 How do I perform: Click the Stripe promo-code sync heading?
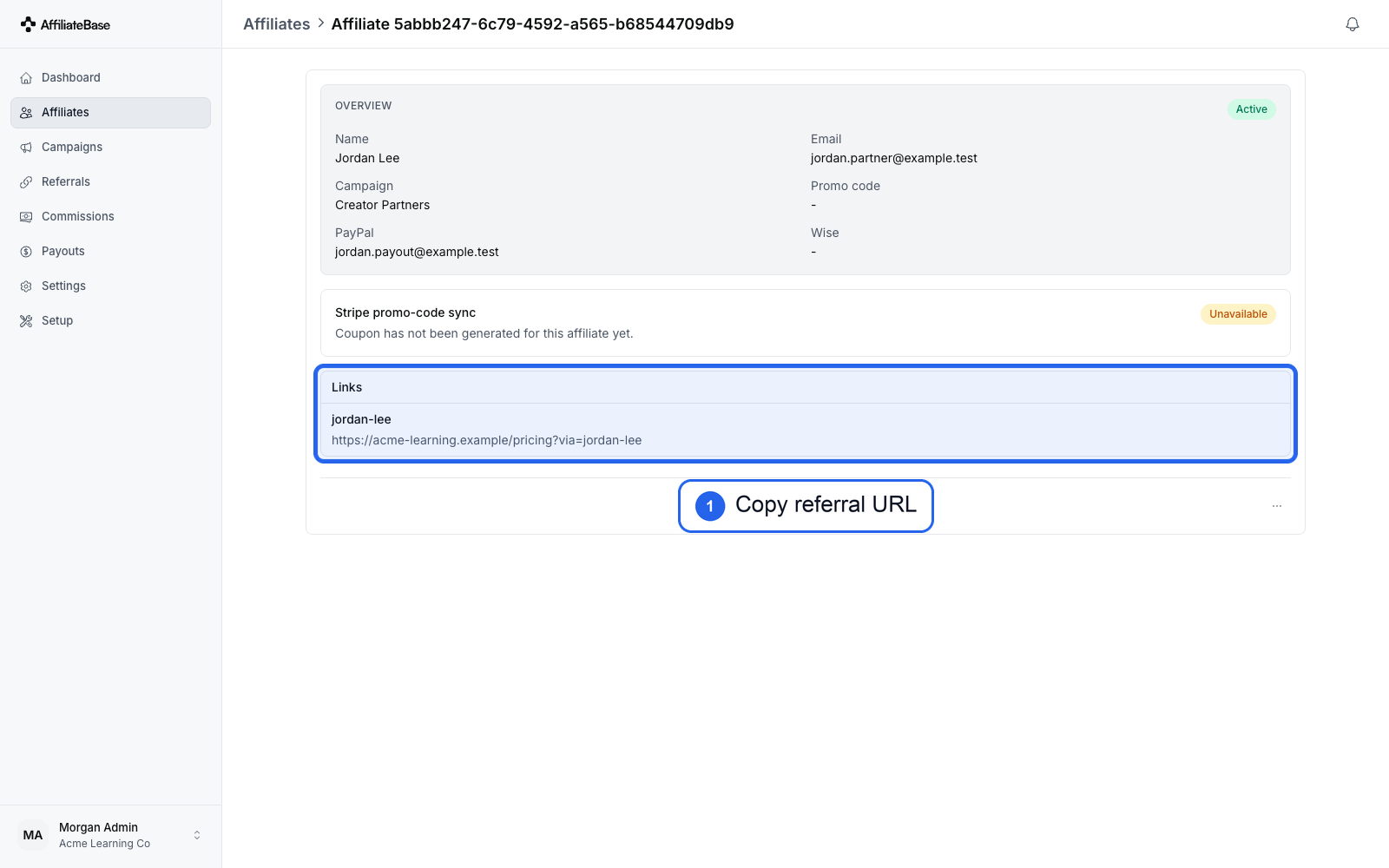[x=405, y=312]
